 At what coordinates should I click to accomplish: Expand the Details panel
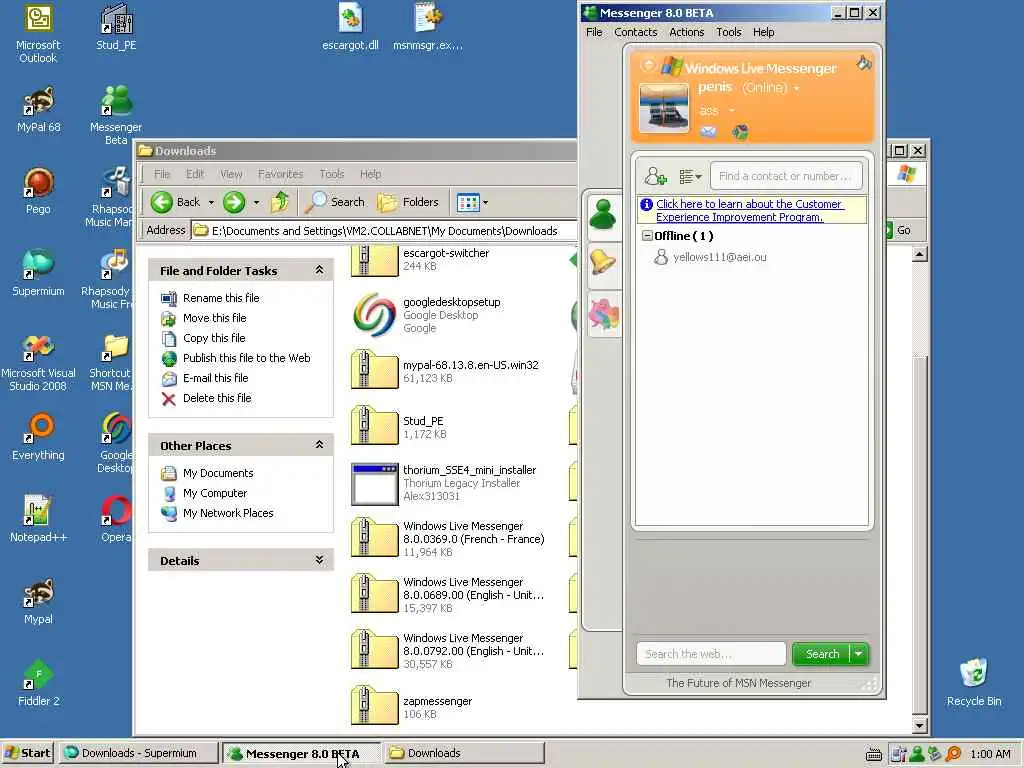point(319,560)
